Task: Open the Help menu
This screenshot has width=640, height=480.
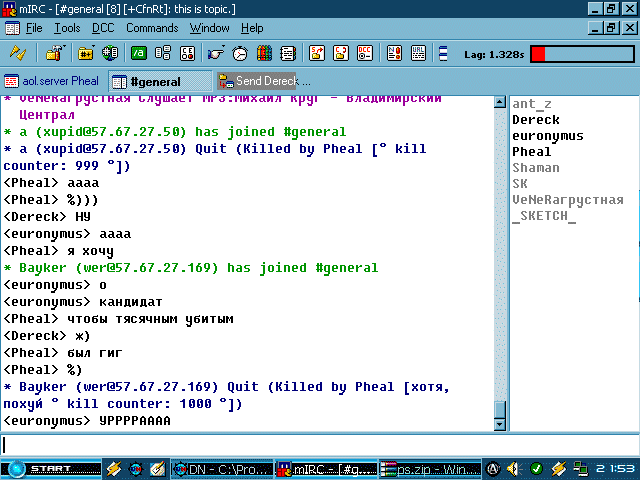Action: click(252, 28)
